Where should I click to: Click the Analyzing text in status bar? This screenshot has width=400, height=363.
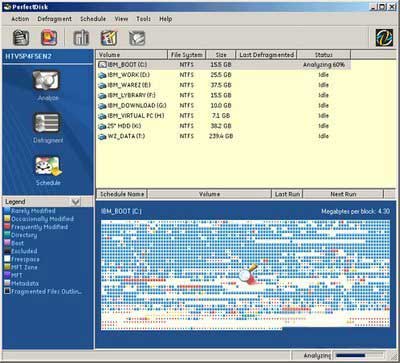point(317,356)
